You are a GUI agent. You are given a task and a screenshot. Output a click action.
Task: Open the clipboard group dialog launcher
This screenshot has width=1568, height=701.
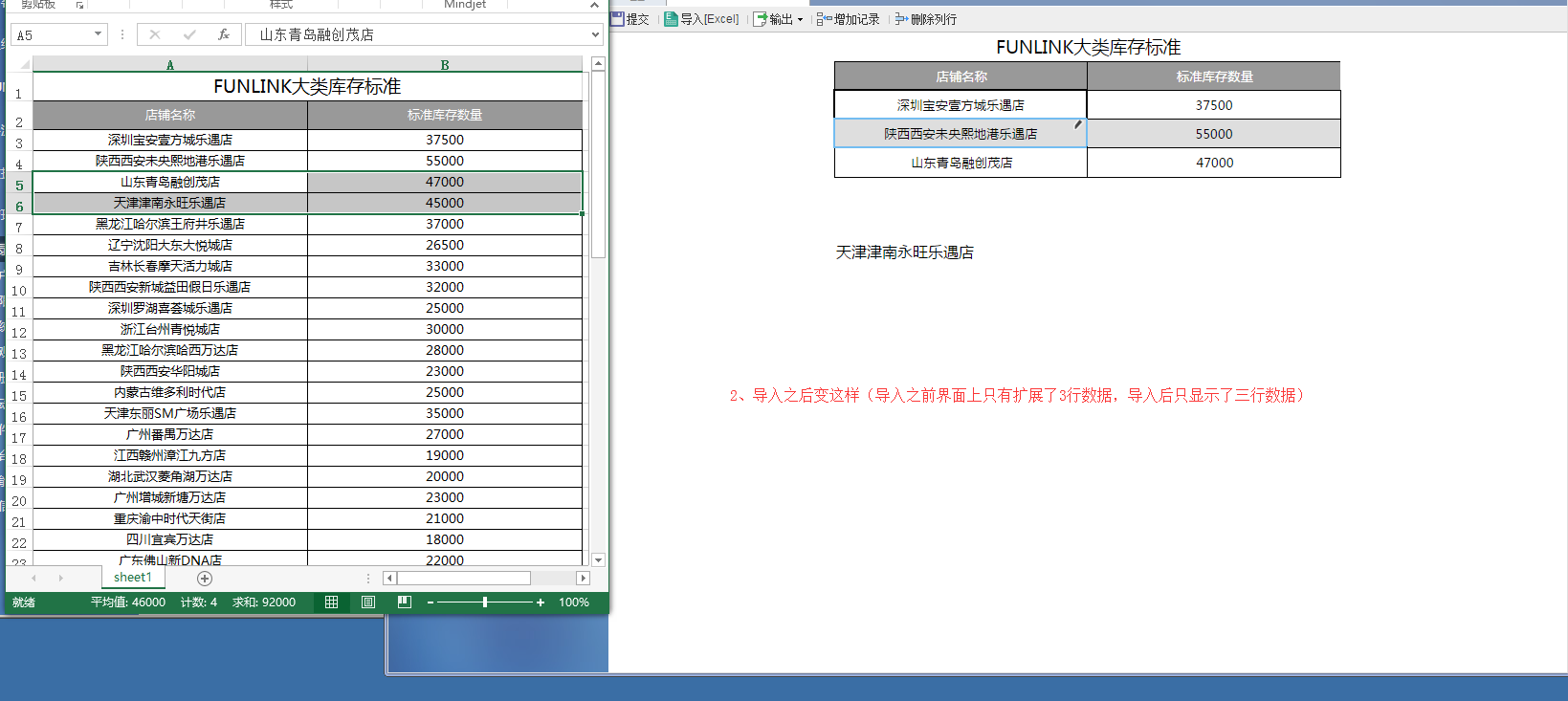[80, 5]
